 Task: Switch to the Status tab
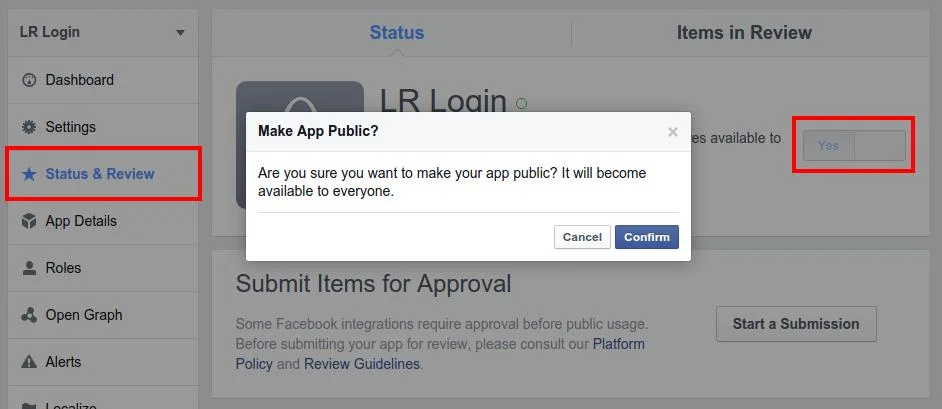click(x=397, y=32)
